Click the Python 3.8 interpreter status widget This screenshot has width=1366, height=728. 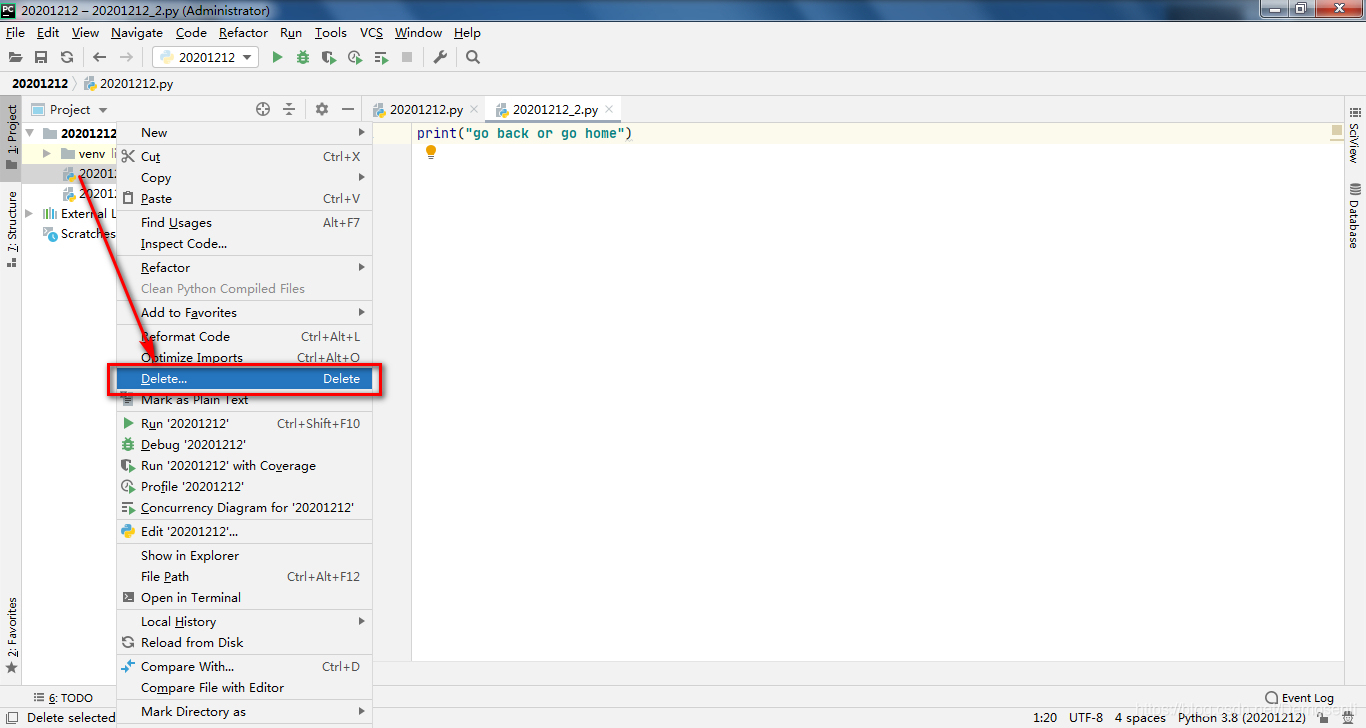1241,718
